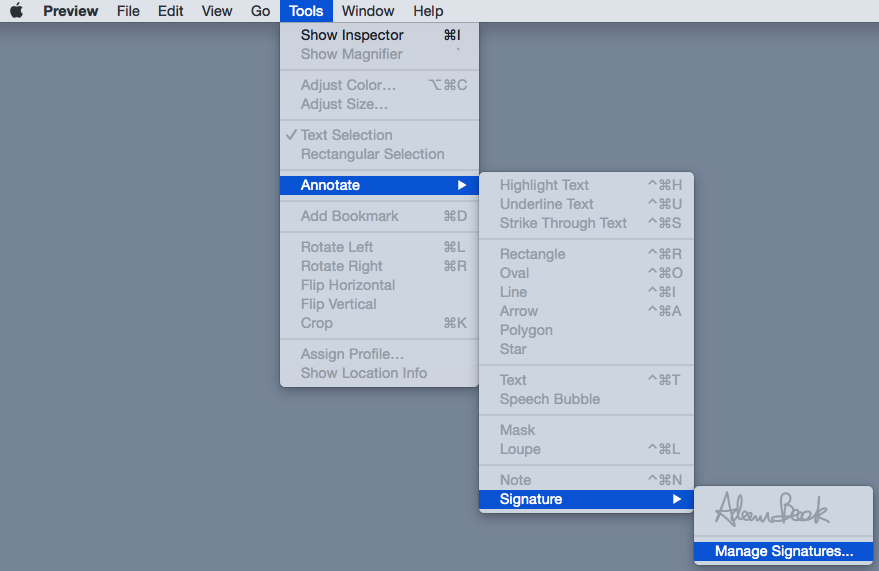Select Assign Profile… item
This screenshot has height=571, width=879.
point(380,354)
